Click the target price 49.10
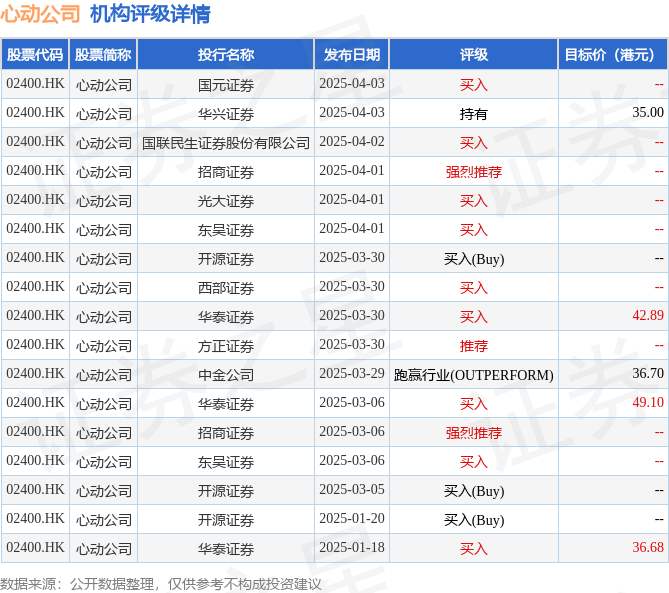Image resolution: width=669 pixels, height=593 pixels. click(x=648, y=403)
